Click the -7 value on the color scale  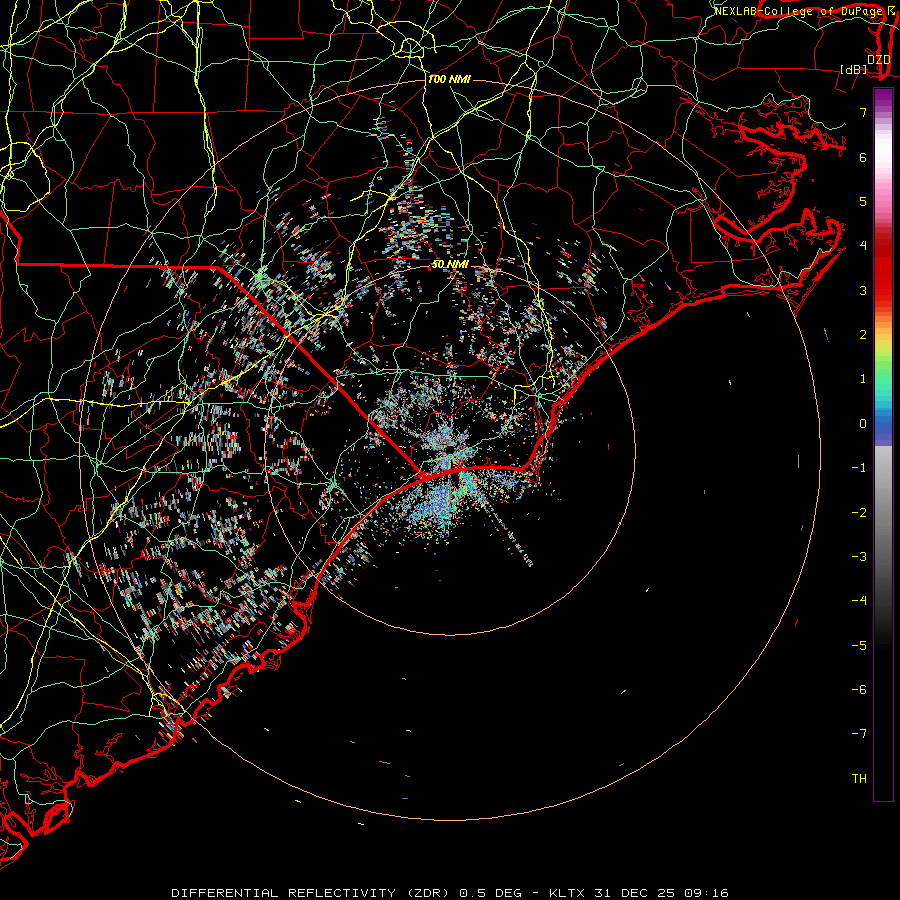pyautogui.click(x=859, y=734)
